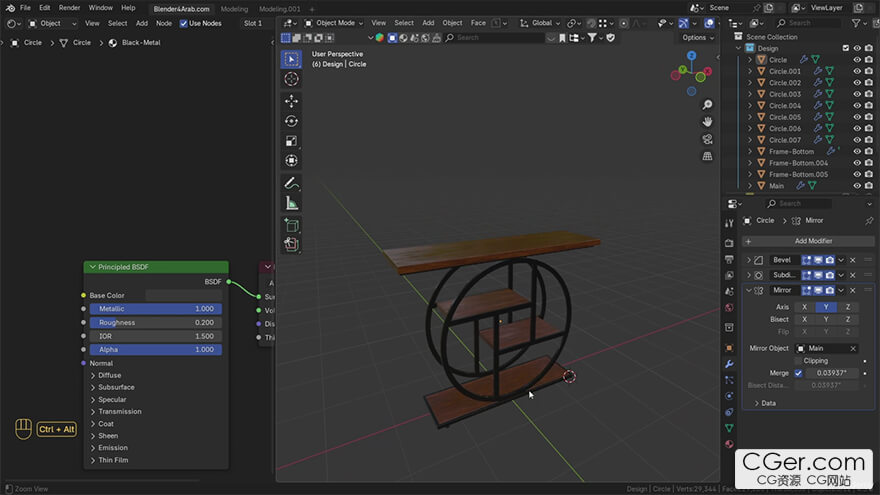The width and height of the screenshot is (880, 495).
Task: Open the Render properties tab icon
Action: [x=729, y=244]
